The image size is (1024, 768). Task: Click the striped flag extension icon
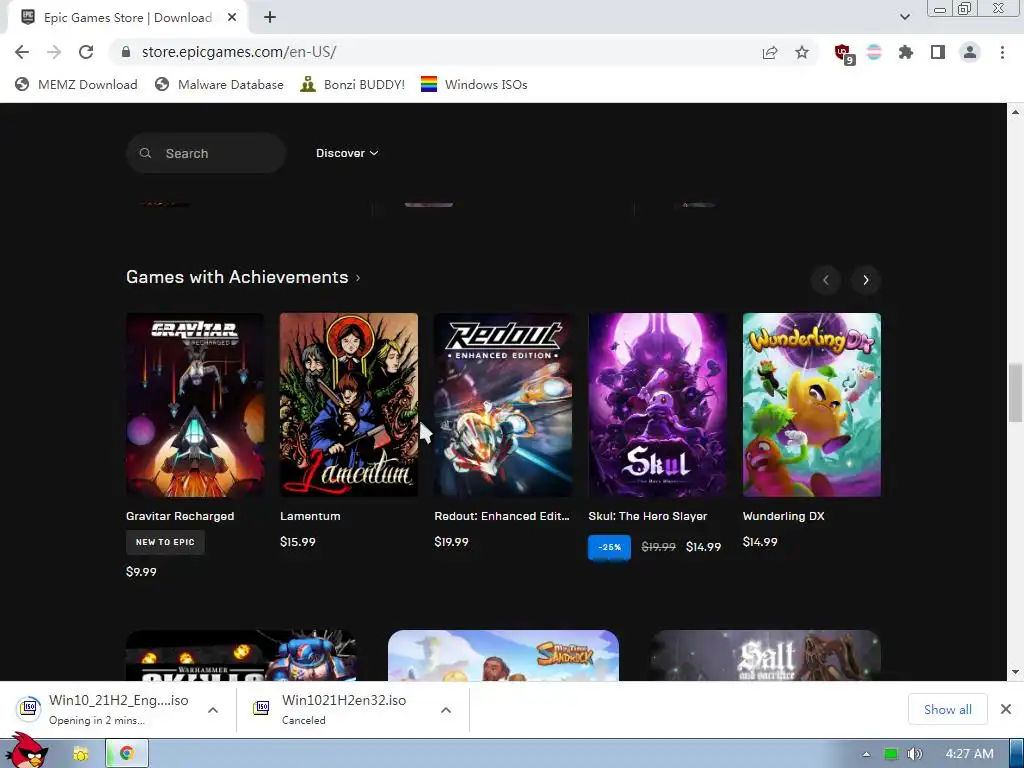click(874, 52)
